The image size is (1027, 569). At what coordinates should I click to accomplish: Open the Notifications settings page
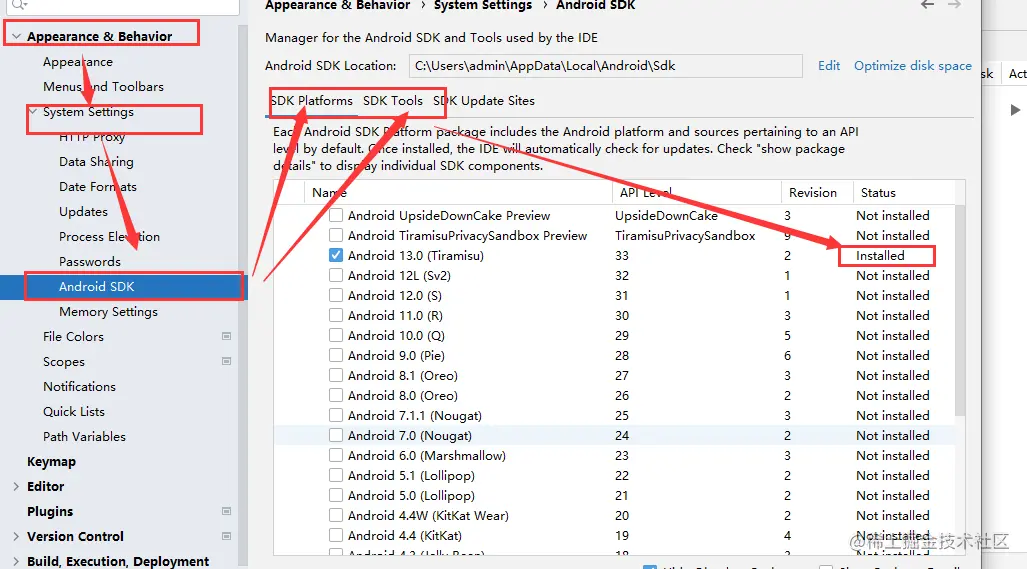coord(79,386)
